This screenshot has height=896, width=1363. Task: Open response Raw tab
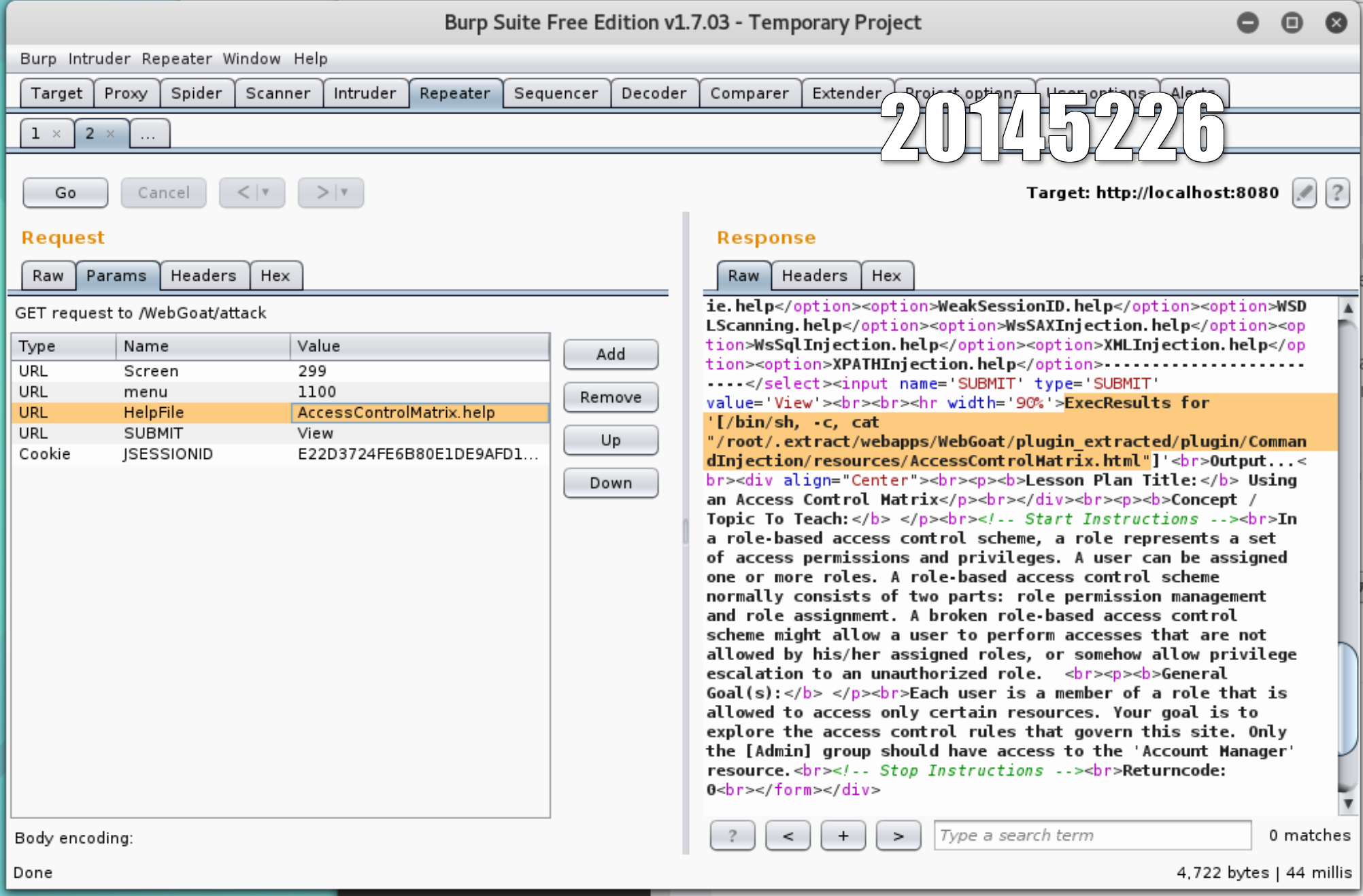pyautogui.click(x=743, y=276)
